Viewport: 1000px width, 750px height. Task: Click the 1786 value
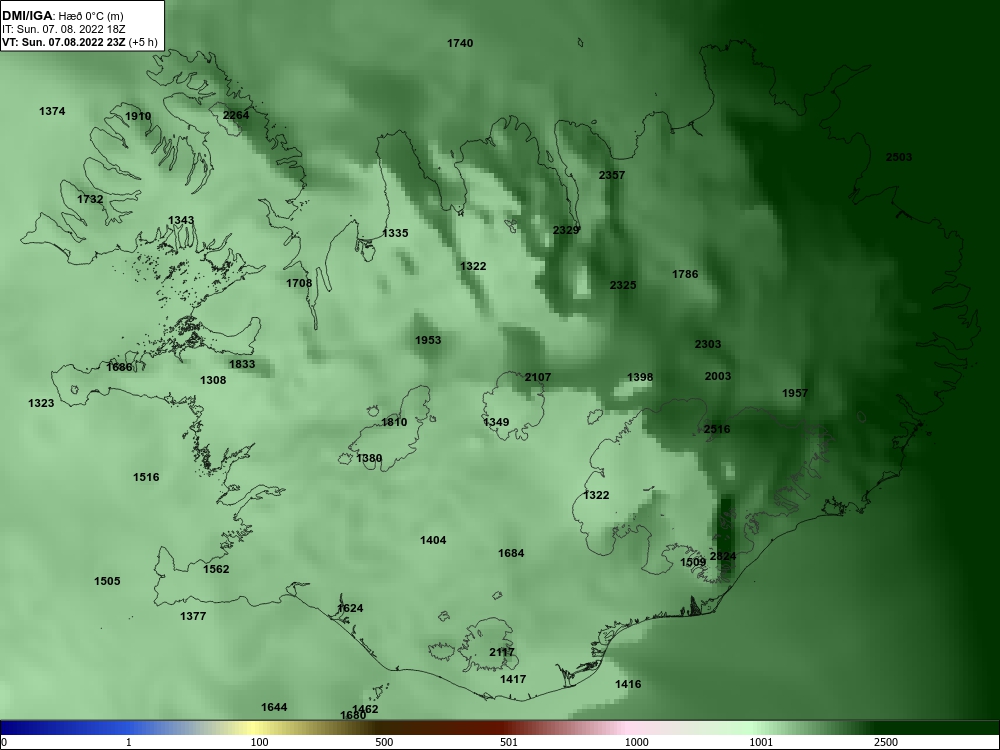click(x=685, y=274)
